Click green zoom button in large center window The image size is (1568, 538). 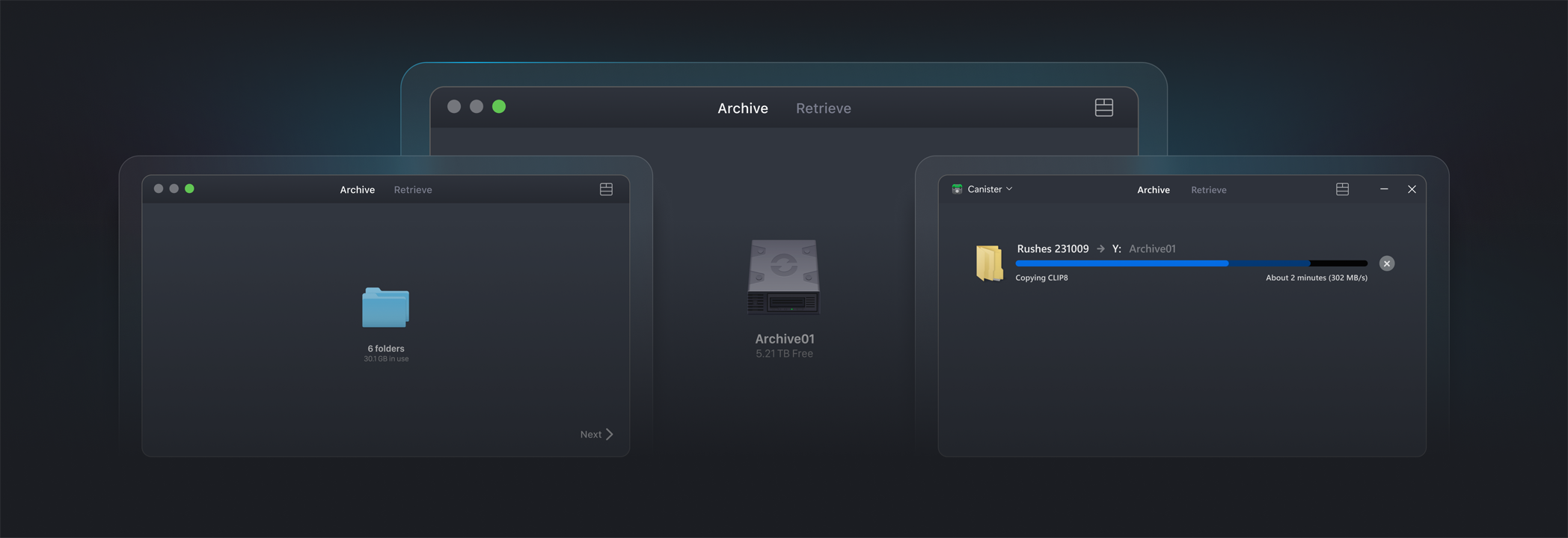point(499,107)
